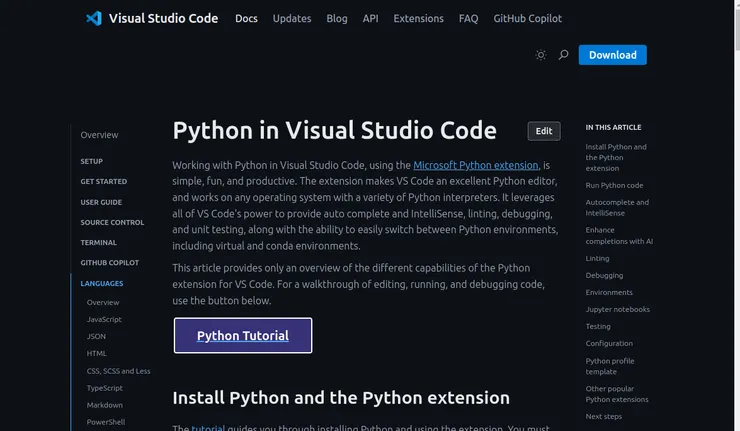The width and height of the screenshot is (740, 431).
Task: Open the HTML language page
Action: 97,354
